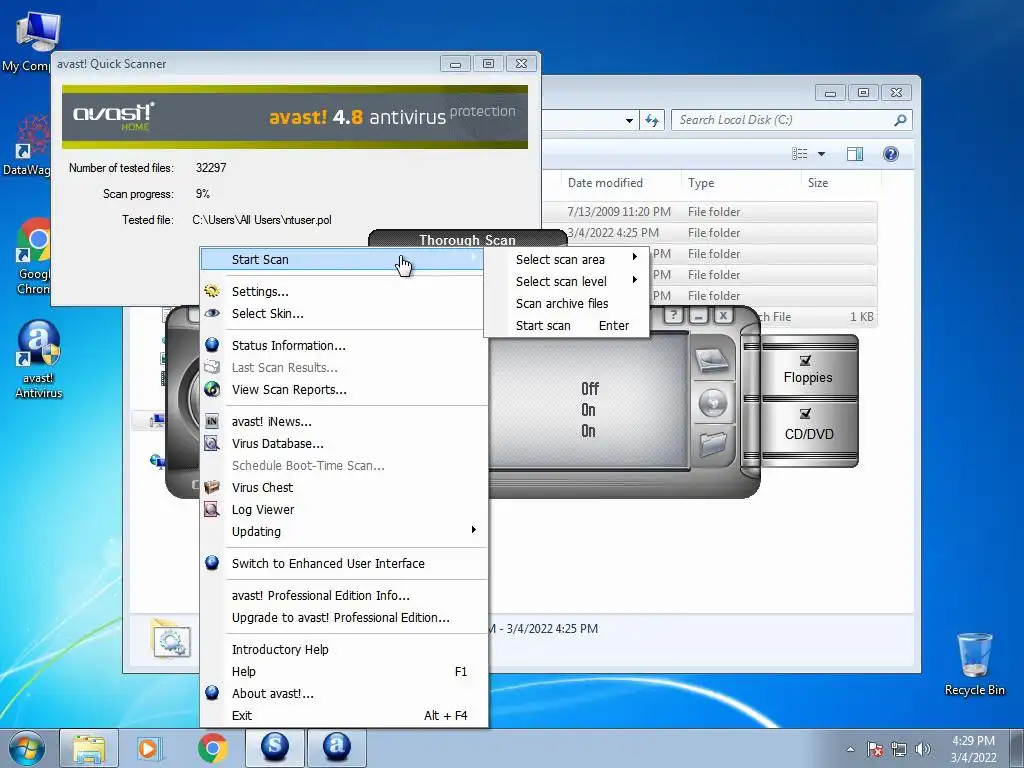1024x768 pixels.
Task: Click the local disks button in avast player
Action: tap(711, 361)
